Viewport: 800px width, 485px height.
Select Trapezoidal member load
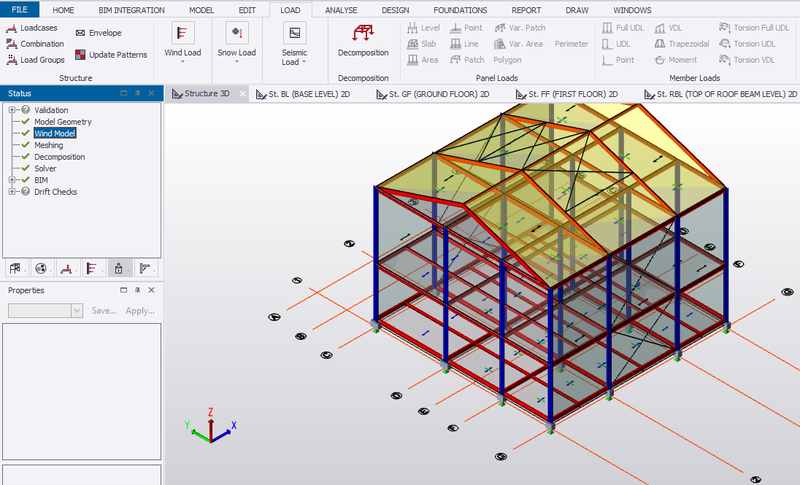[x=682, y=44]
